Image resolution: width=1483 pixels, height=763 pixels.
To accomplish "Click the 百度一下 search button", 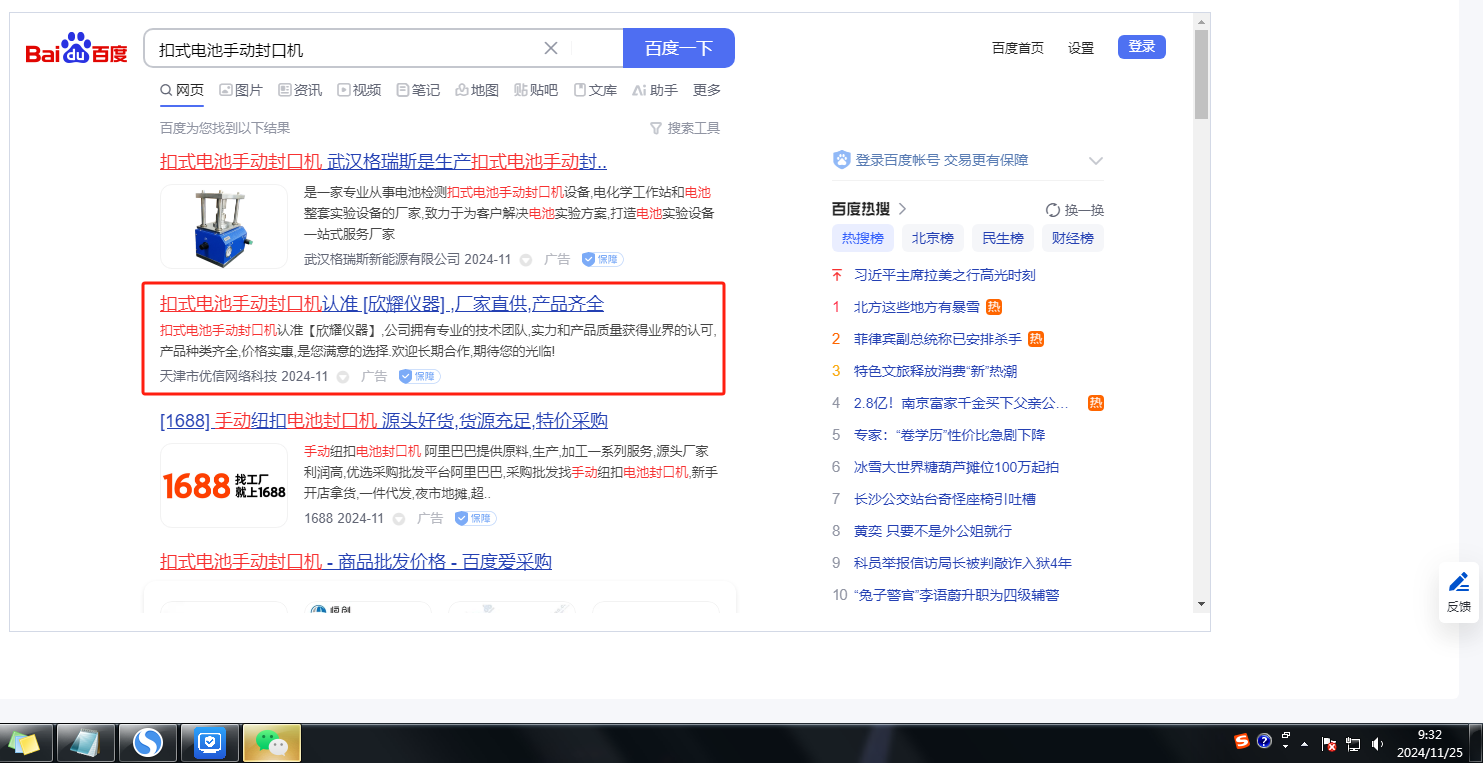I will pyautogui.click(x=679, y=48).
